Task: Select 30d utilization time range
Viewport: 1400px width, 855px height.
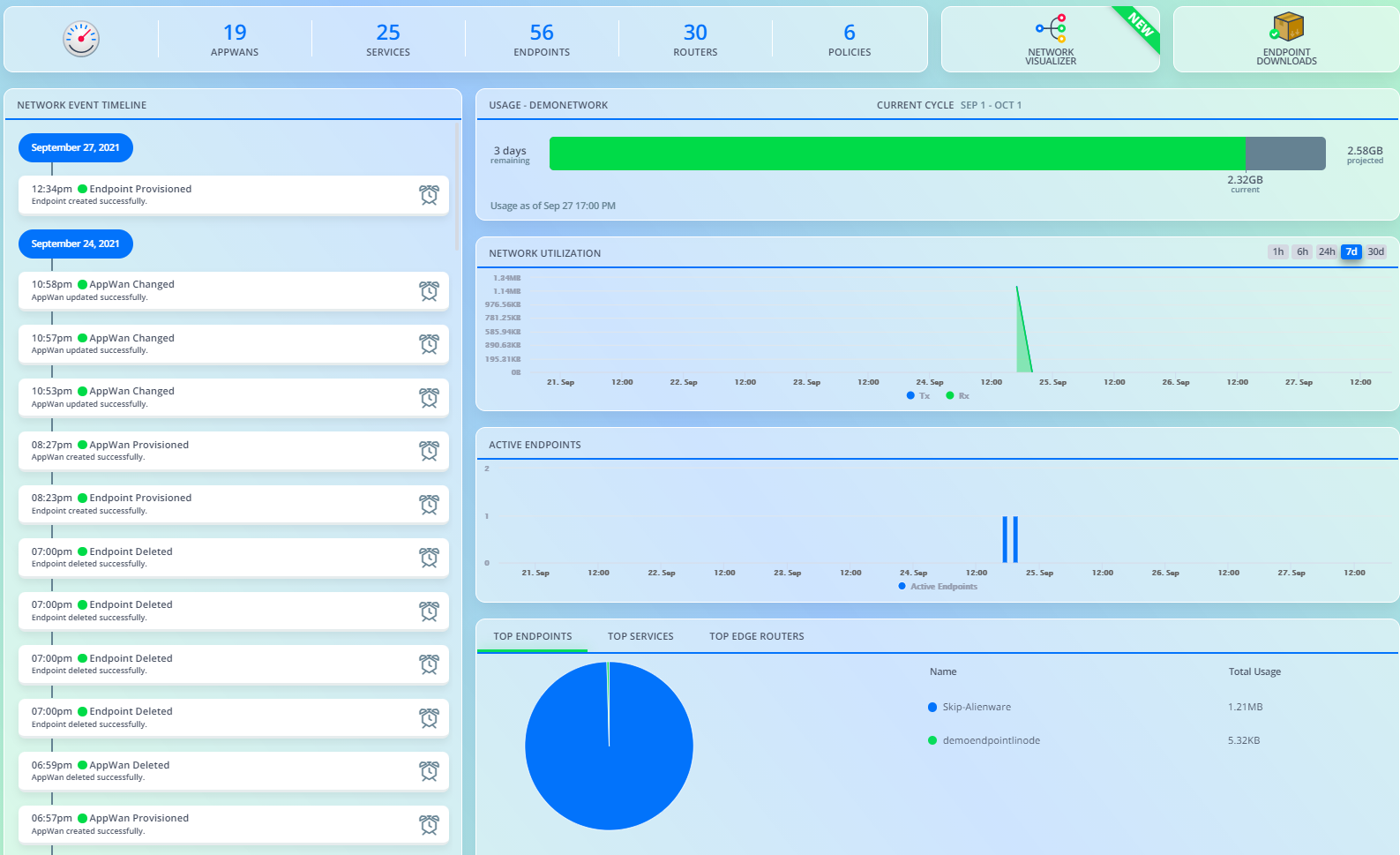Action: [1376, 251]
